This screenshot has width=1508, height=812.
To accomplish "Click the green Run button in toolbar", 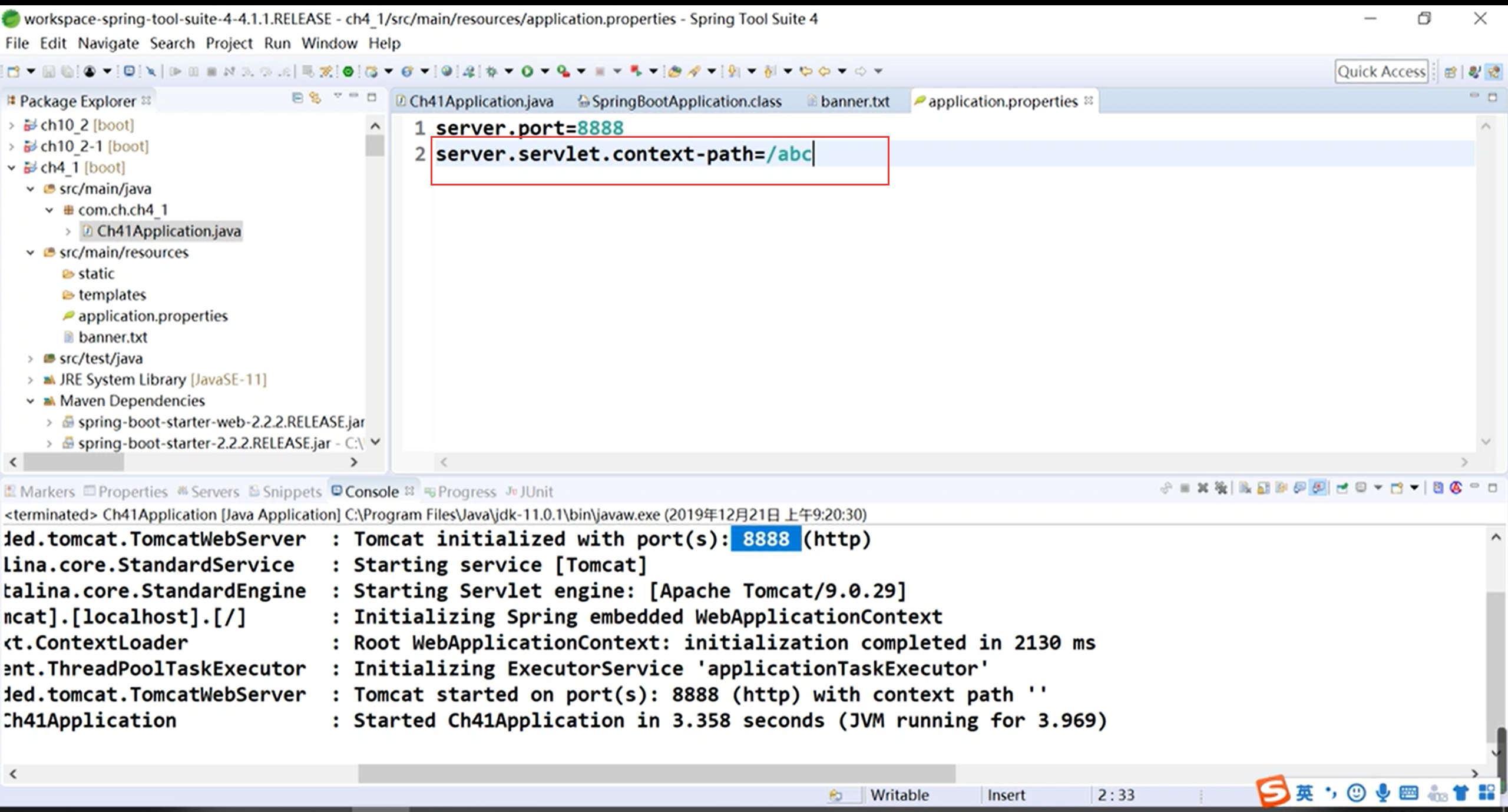I will 527,71.
